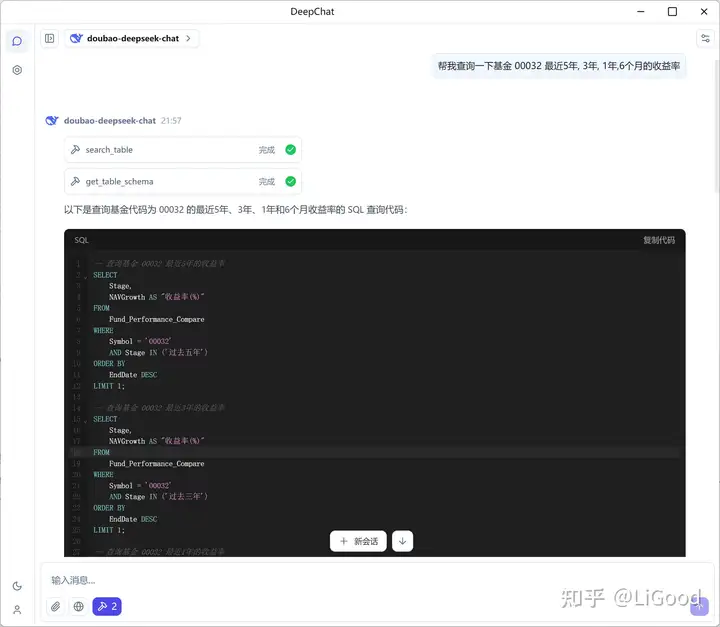Collapse the second SELECT code fold arrow
This screenshot has height=627, width=720.
85,421
